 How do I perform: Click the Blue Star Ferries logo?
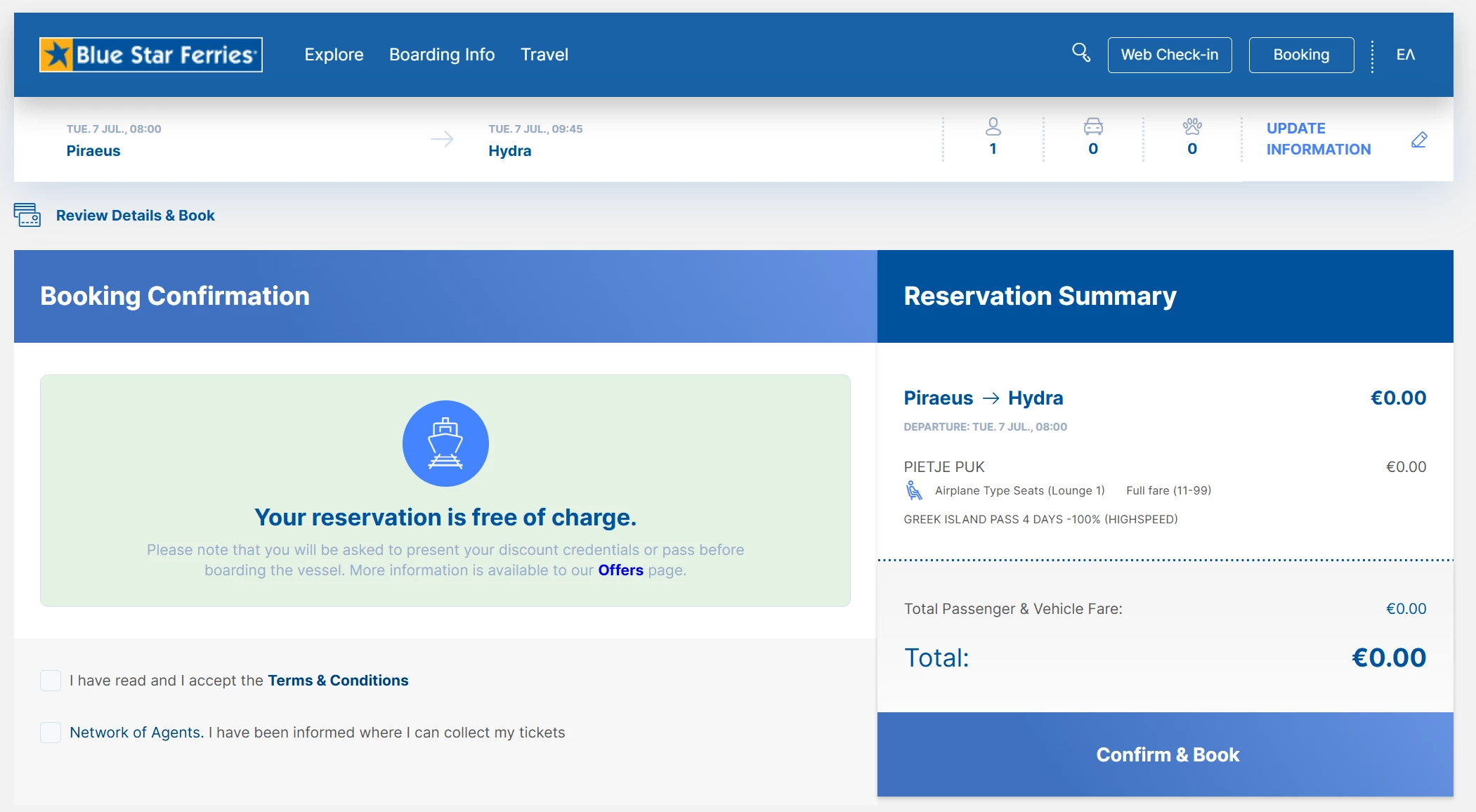click(x=151, y=55)
